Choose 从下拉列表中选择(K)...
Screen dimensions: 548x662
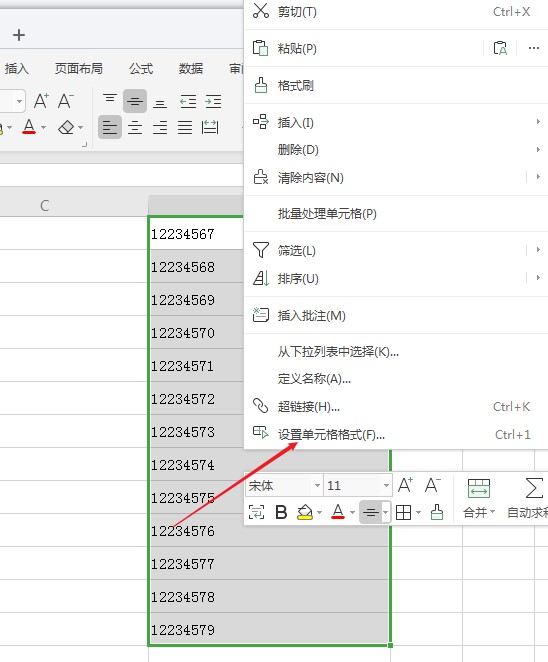[396, 352]
